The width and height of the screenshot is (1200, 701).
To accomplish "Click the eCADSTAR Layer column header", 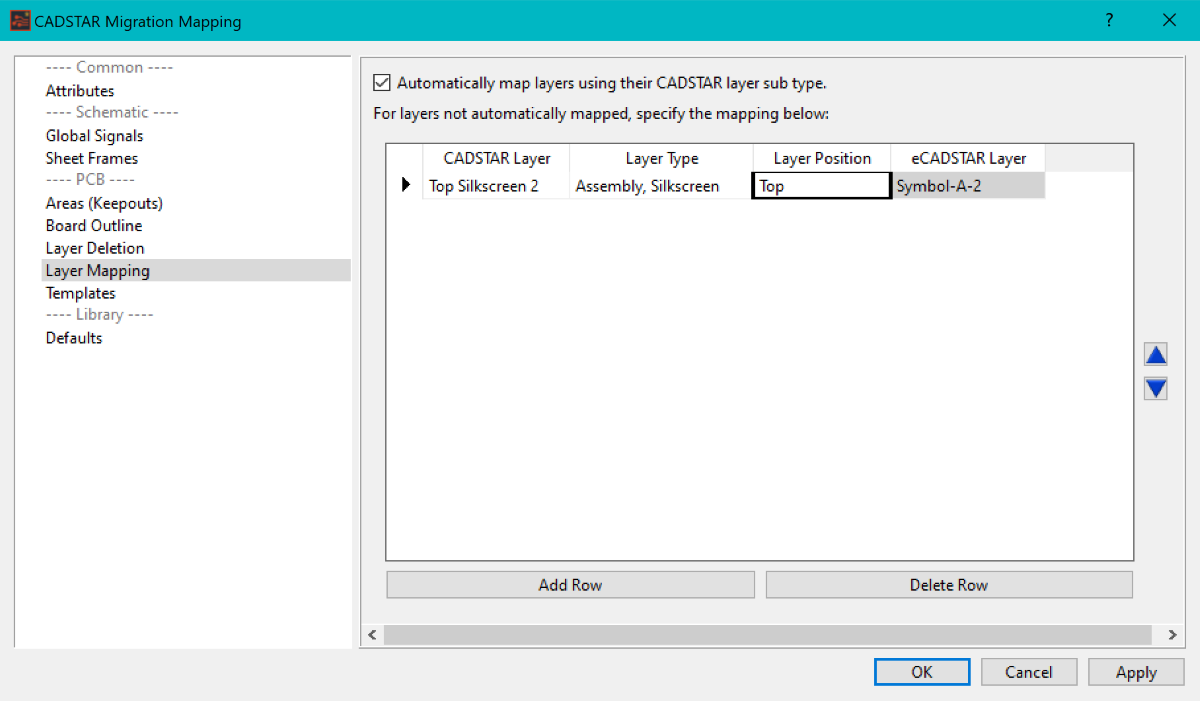I will point(968,158).
